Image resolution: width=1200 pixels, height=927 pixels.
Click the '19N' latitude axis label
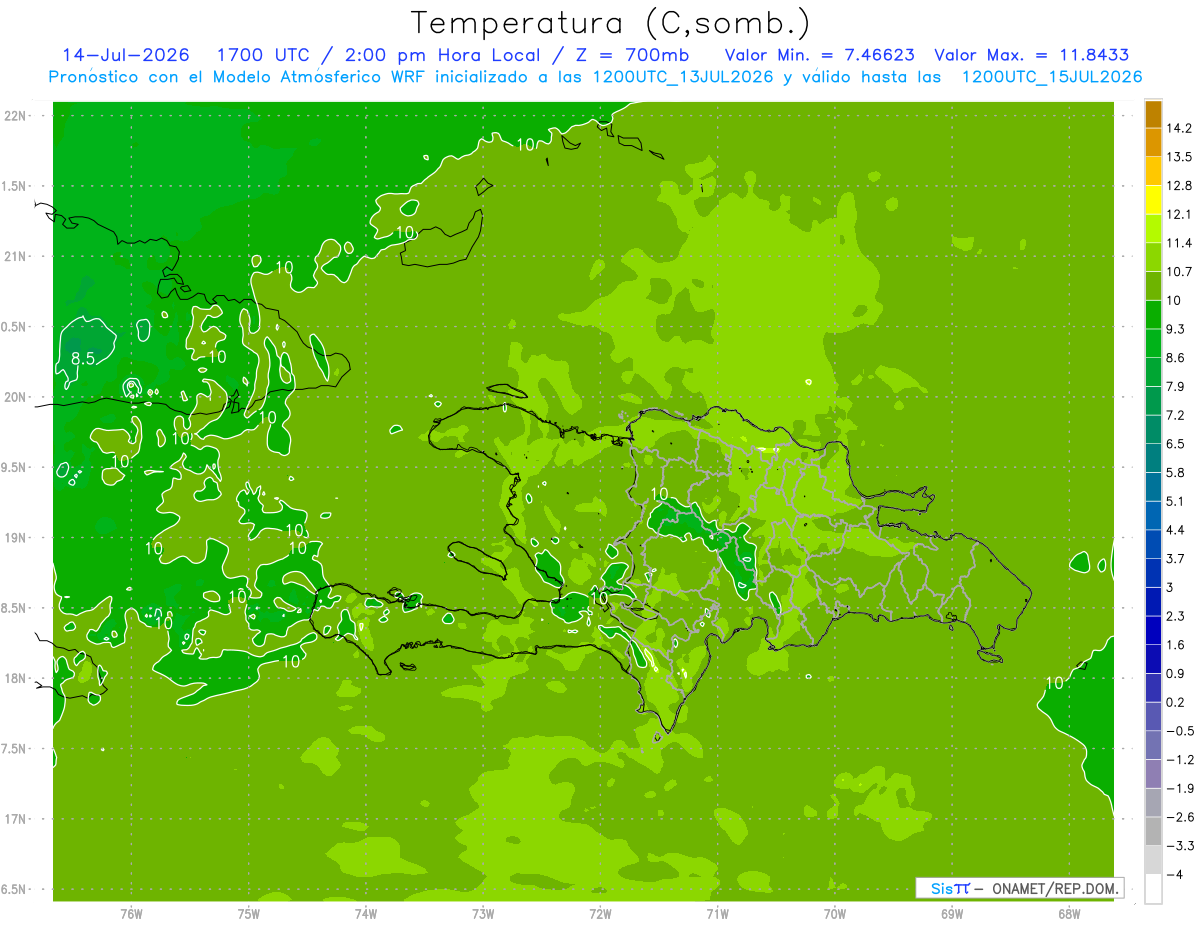(x=17, y=537)
